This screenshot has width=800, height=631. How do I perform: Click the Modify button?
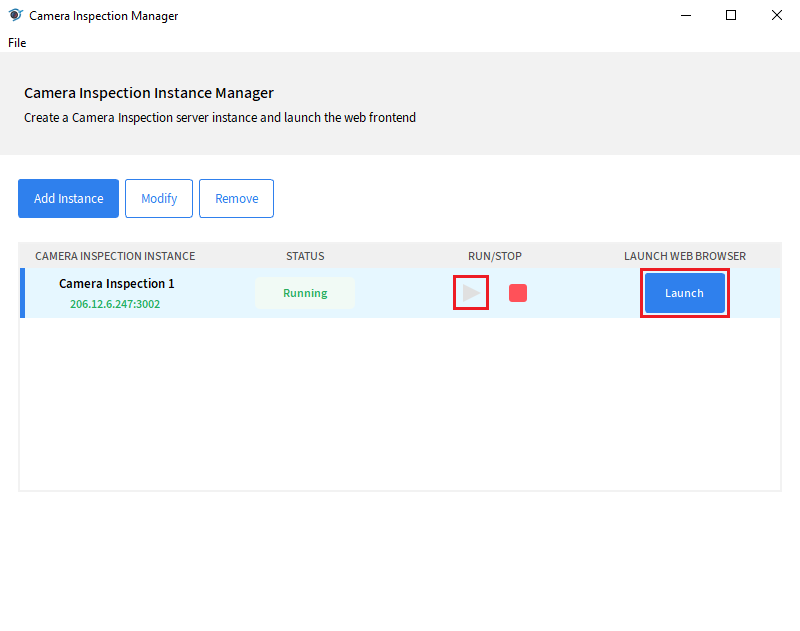[x=159, y=198]
